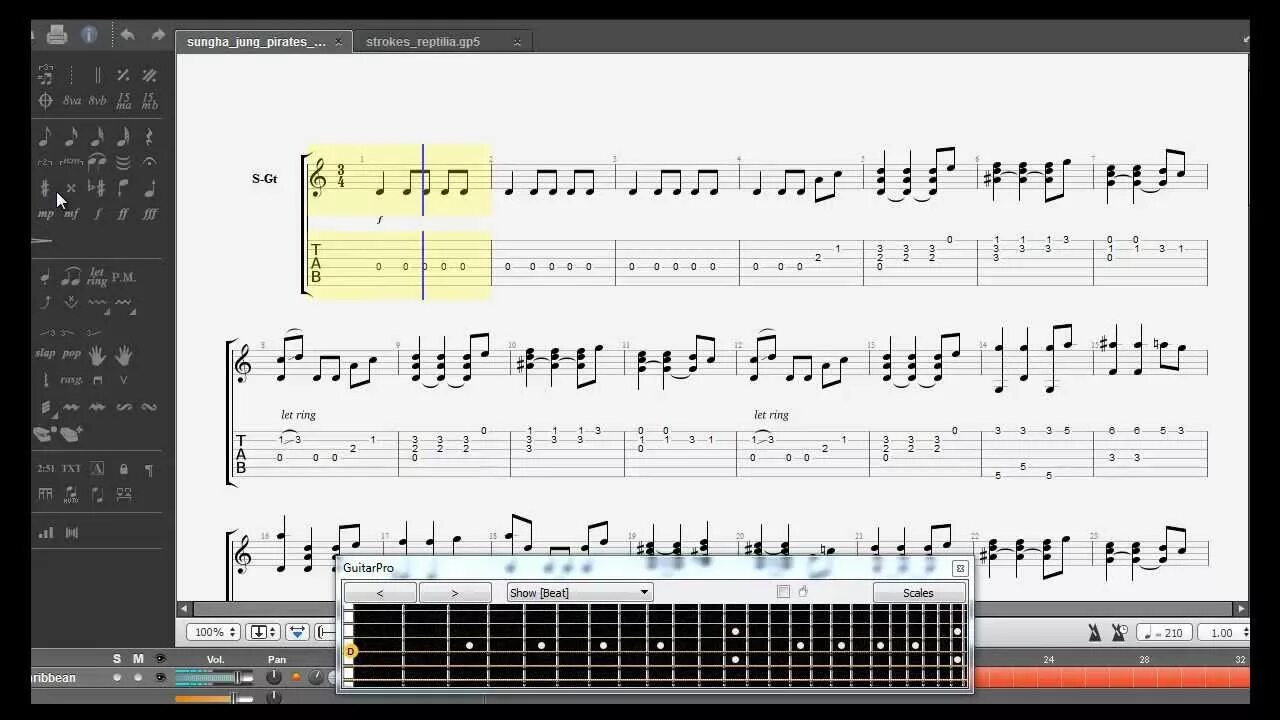The height and width of the screenshot is (720, 1280).
Task: Toggle solo on the Caribbean track
Action: 117,677
